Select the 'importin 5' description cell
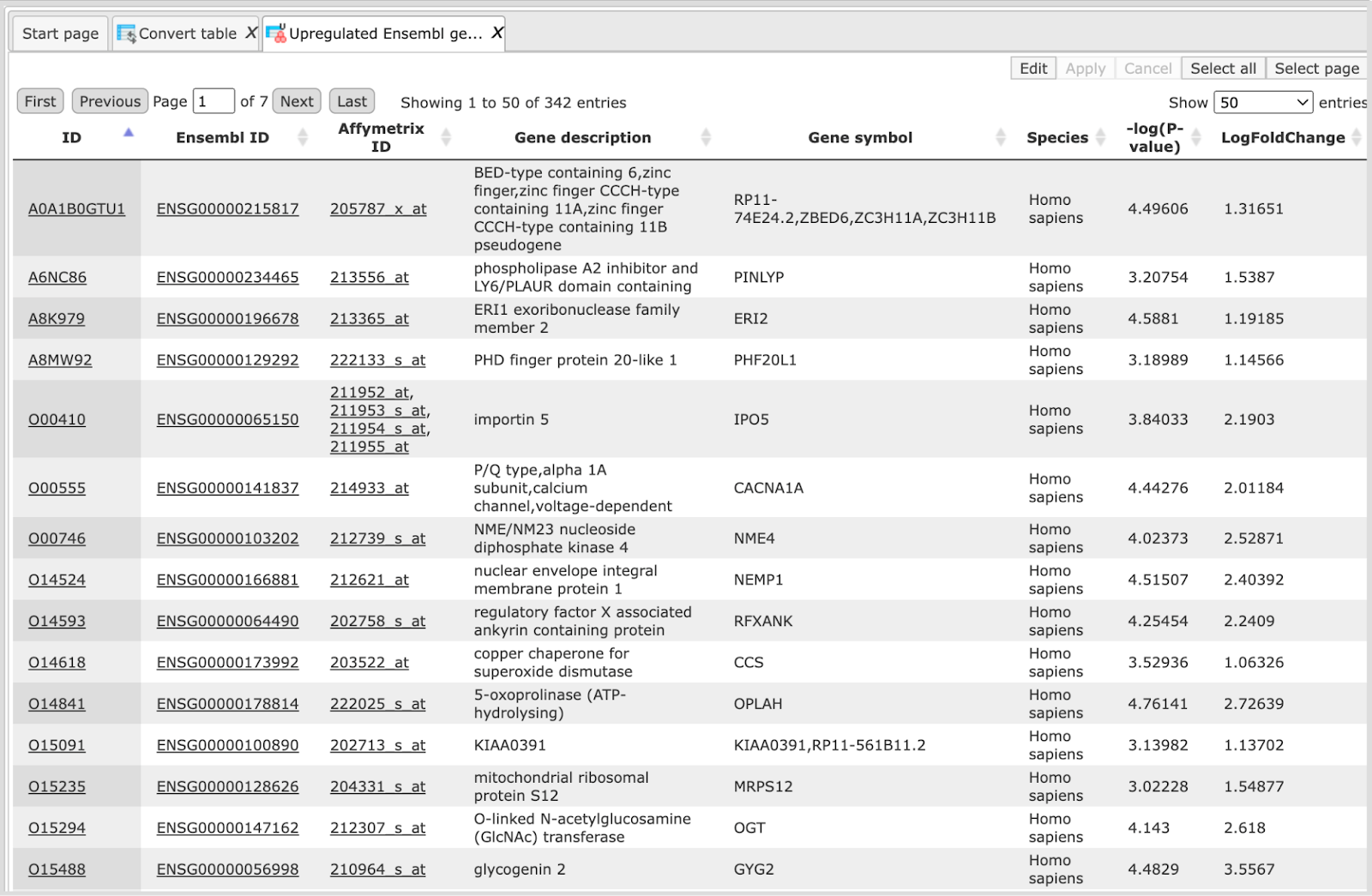1372x896 pixels. 511,419
